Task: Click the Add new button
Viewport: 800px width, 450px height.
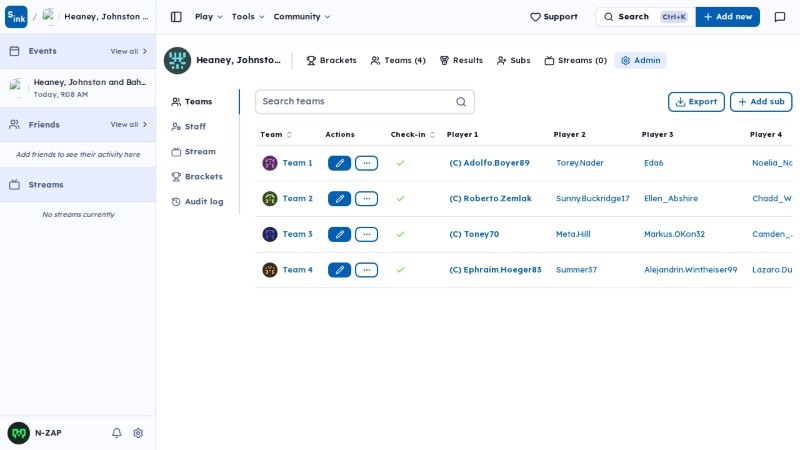Action: (728, 17)
